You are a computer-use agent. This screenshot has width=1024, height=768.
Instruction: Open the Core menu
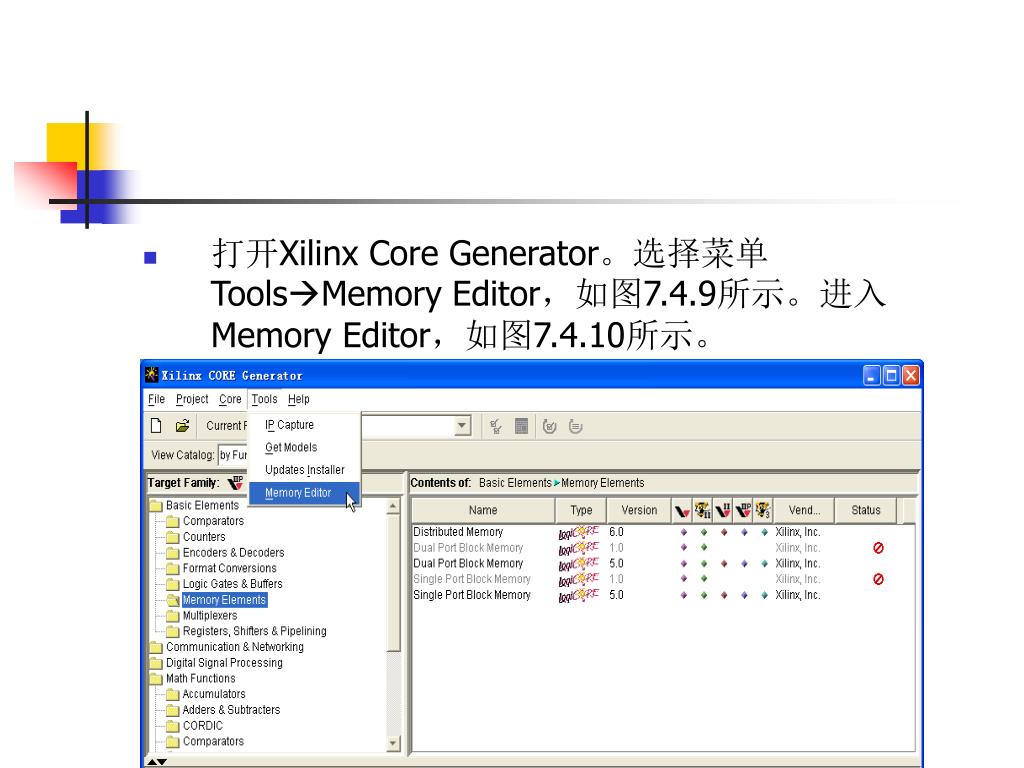(230, 399)
